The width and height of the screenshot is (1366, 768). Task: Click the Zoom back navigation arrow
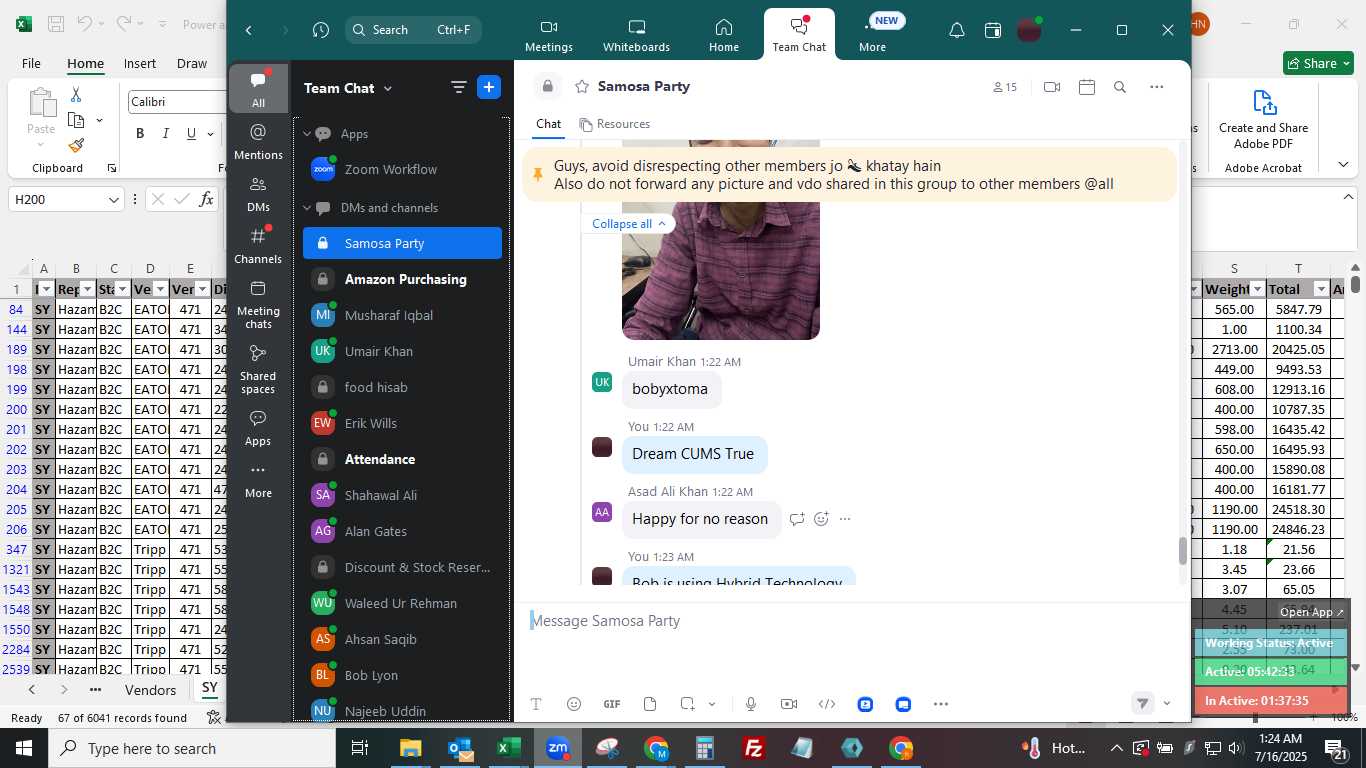249,30
